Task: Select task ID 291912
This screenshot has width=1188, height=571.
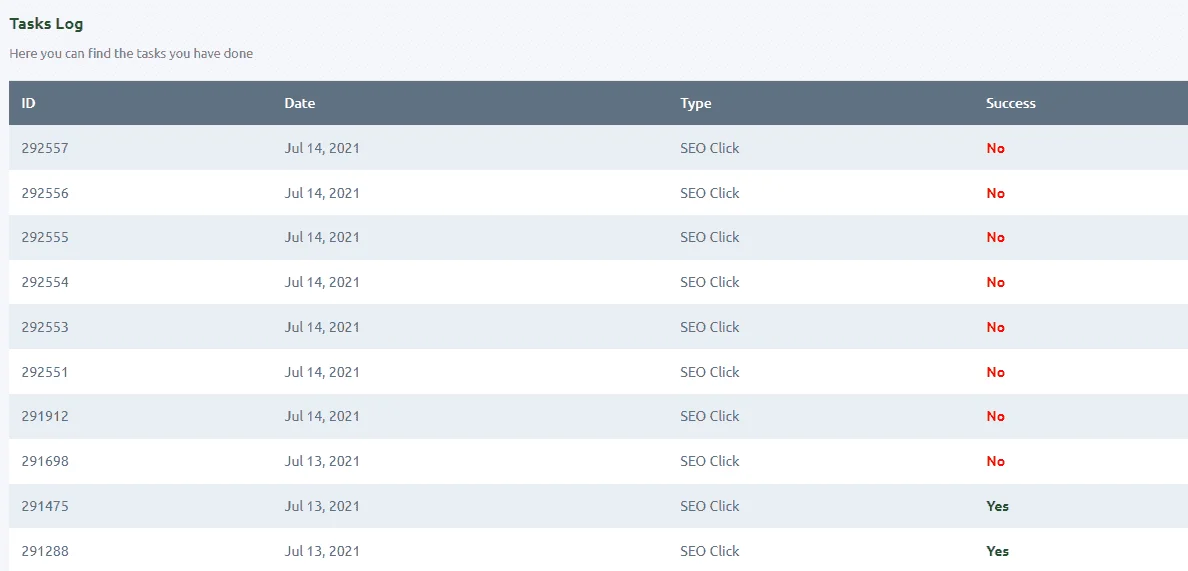Action: tap(45, 416)
